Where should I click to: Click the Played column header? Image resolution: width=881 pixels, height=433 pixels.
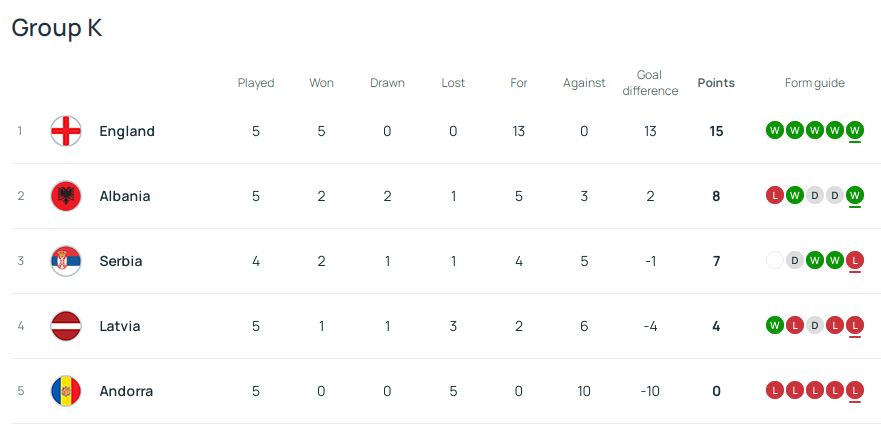256,83
